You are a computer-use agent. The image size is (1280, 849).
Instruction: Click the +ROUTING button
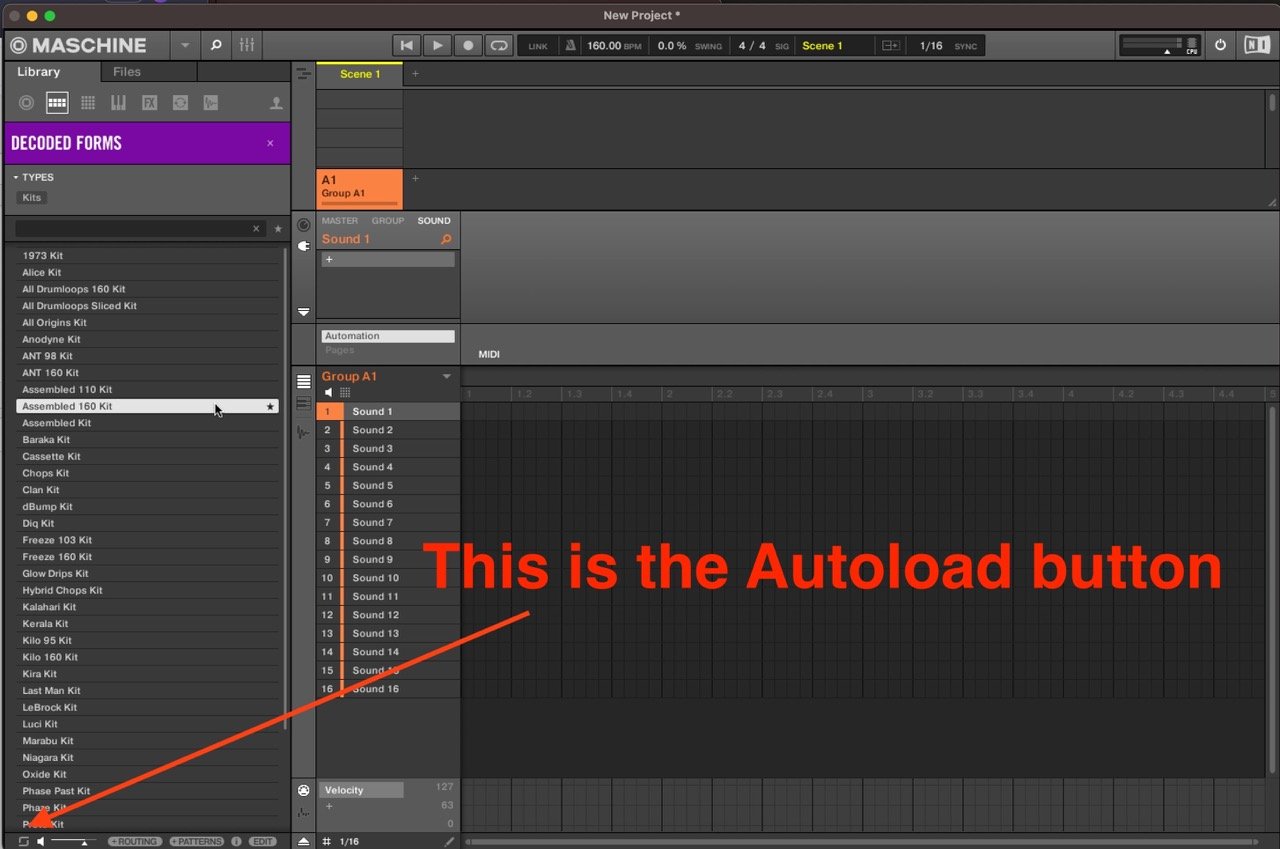(134, 842)
